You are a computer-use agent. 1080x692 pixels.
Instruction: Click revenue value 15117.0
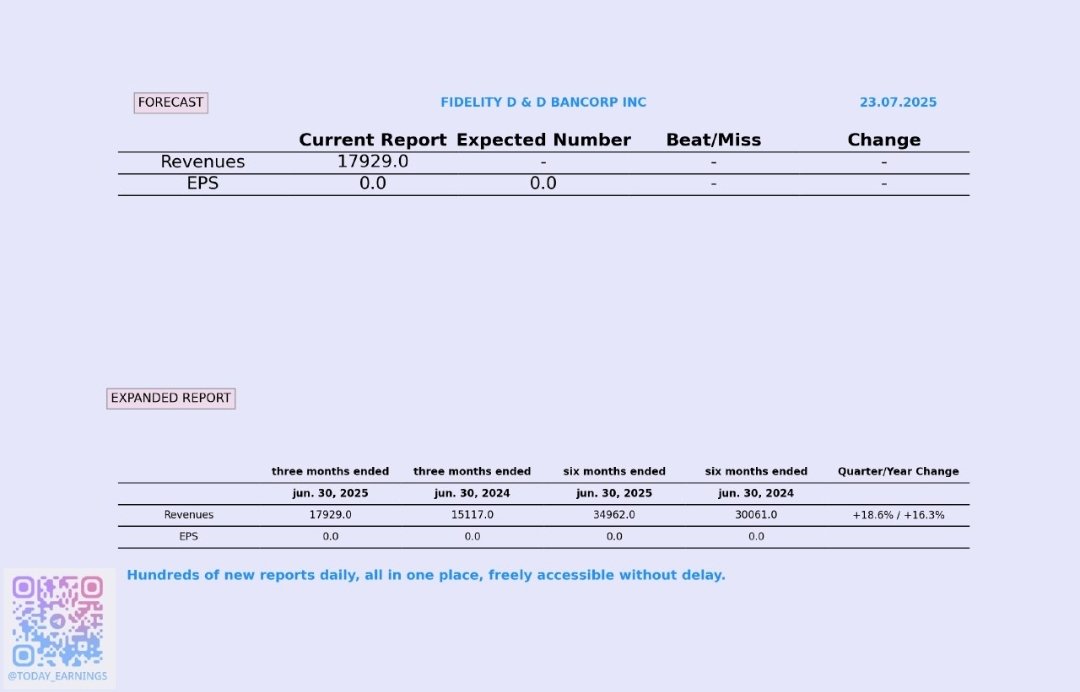(472, 515)
